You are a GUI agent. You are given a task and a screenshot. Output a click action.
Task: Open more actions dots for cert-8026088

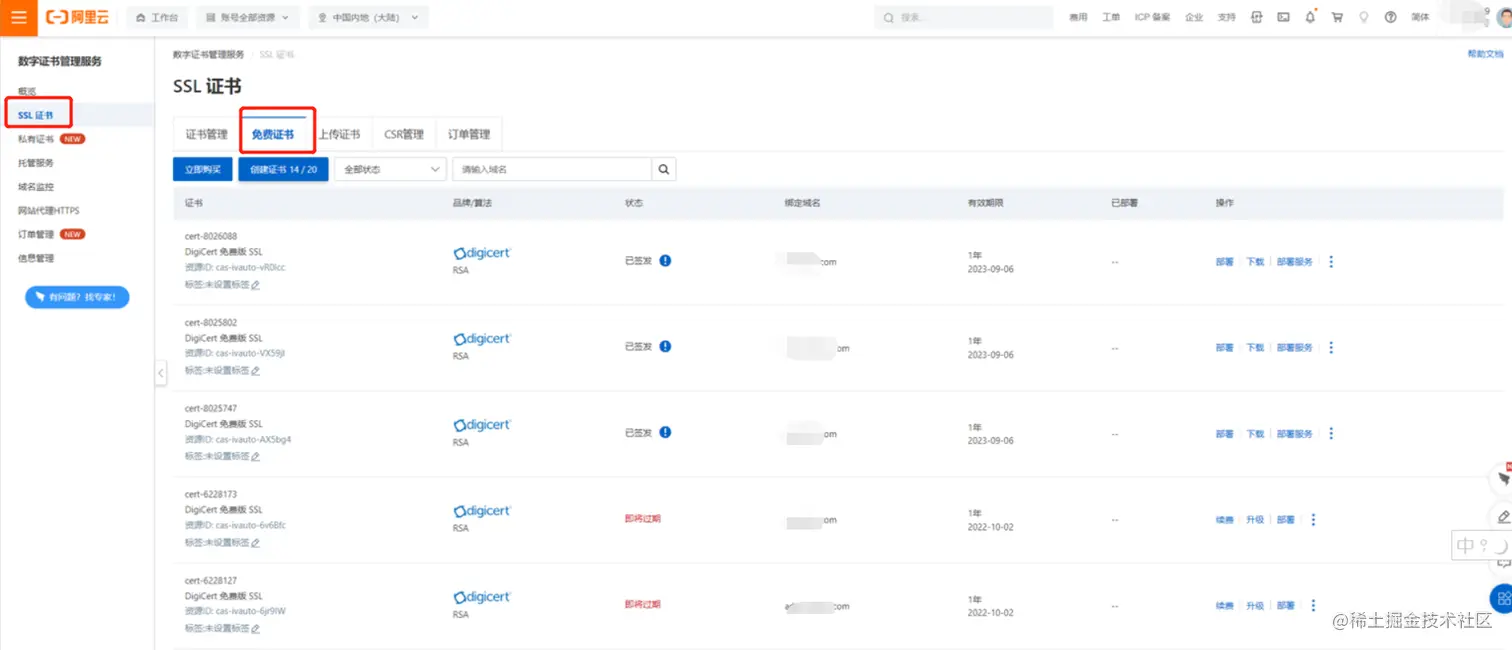[1331, 262]
